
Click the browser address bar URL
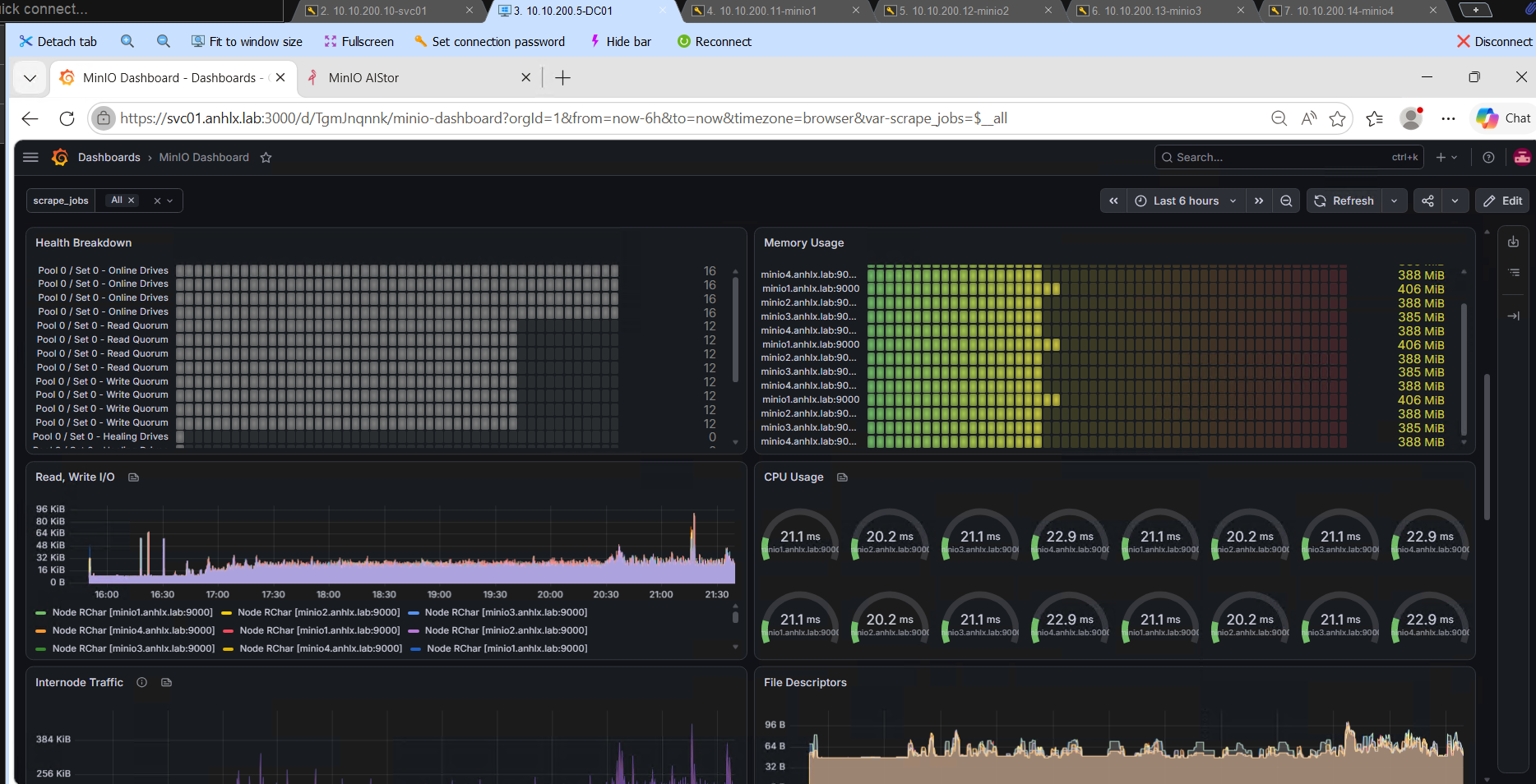point(564,118)
